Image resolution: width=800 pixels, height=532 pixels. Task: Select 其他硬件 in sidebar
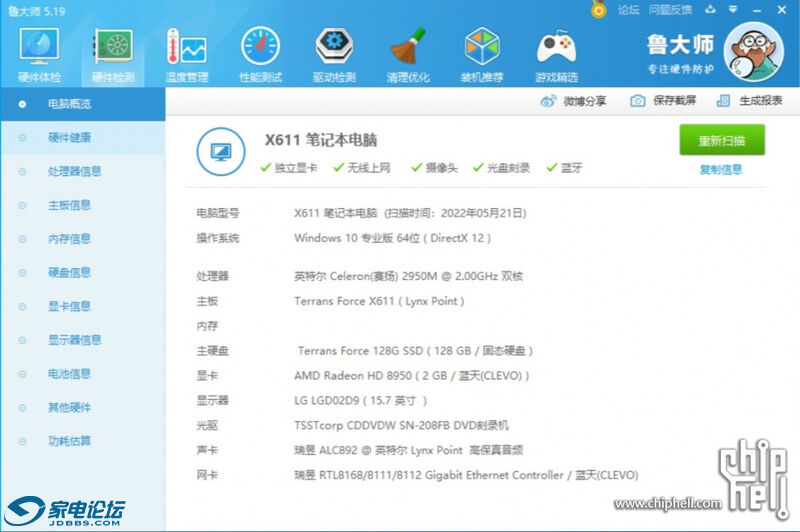[x=83, y=408]
